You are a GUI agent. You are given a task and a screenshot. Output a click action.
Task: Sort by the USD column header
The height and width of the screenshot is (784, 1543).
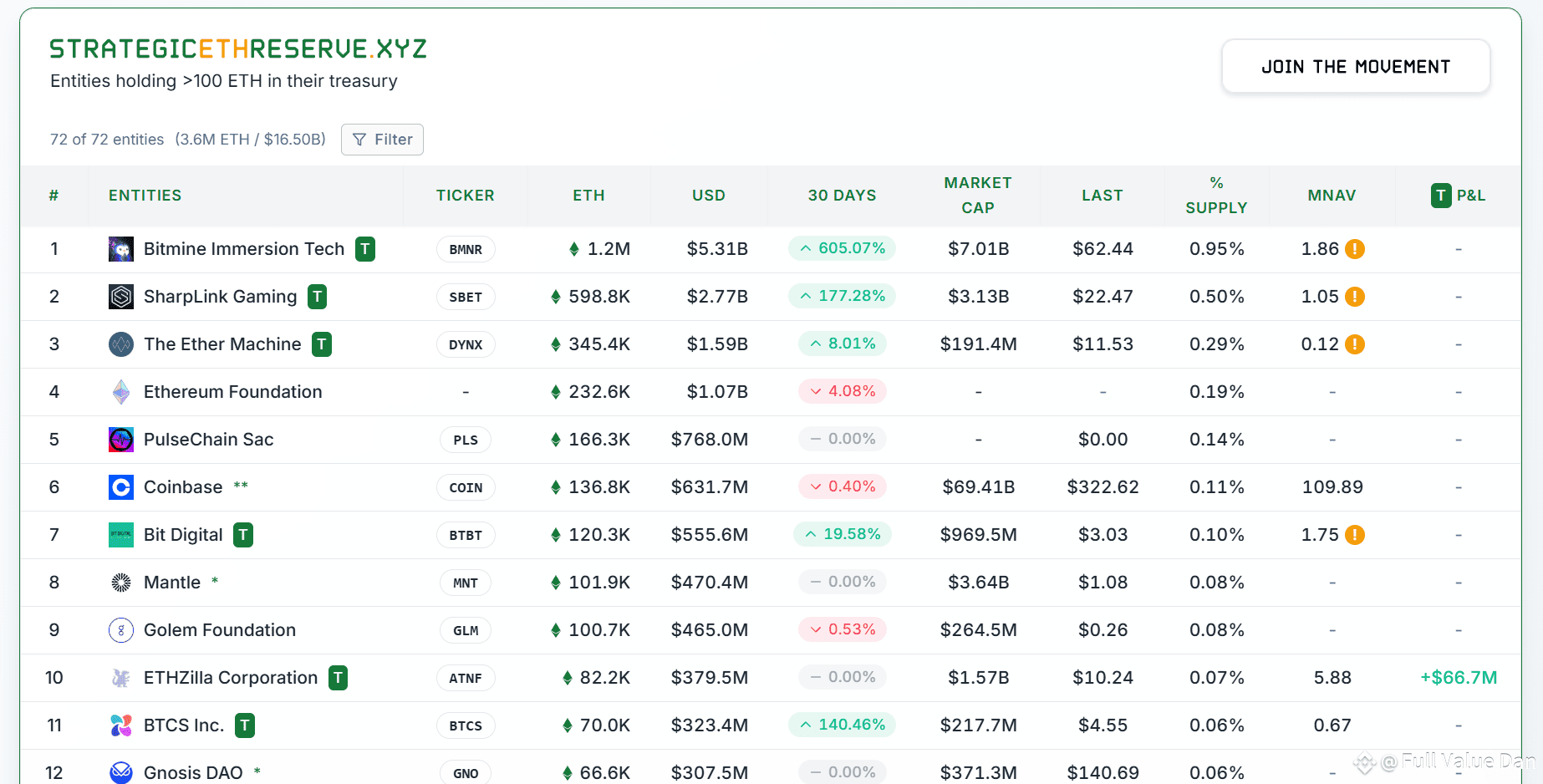coord(709,196)
